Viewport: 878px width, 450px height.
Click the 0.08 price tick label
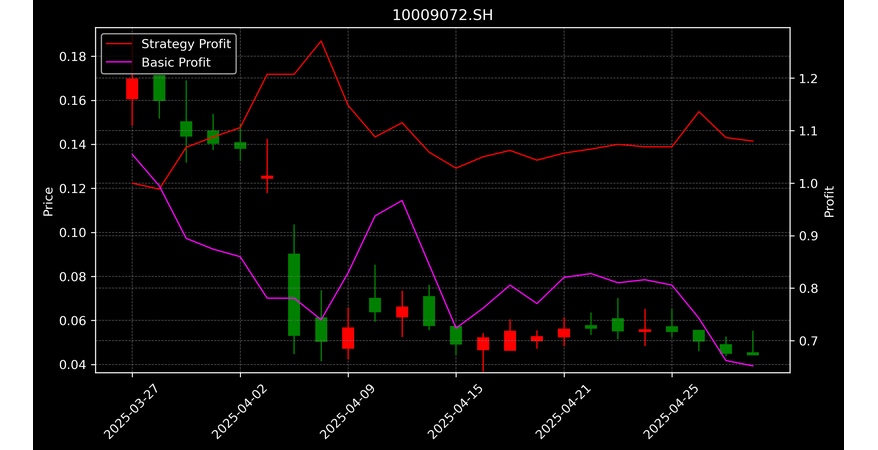pos(72,276)
